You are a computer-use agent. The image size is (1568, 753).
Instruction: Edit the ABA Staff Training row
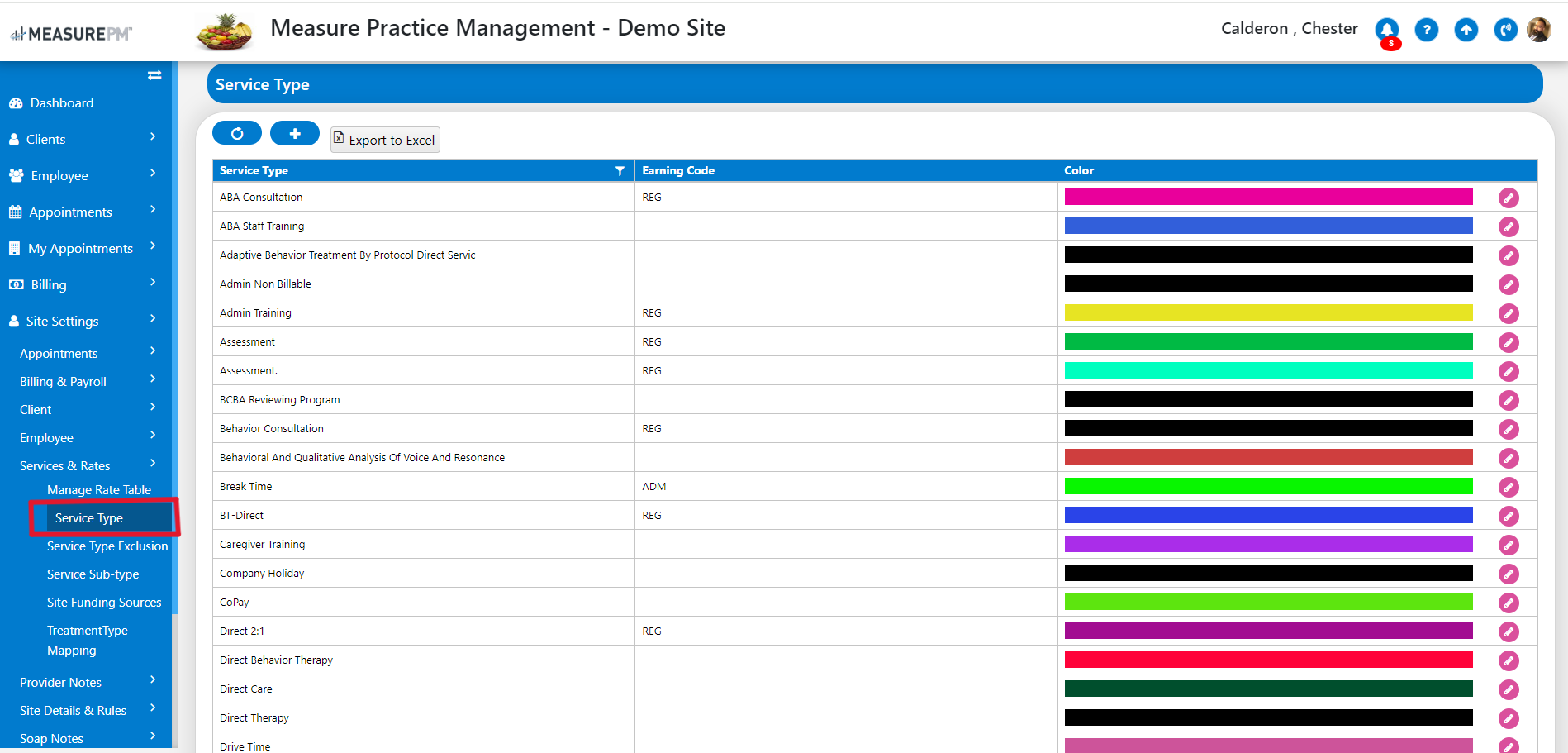[x=1509, y=226]
